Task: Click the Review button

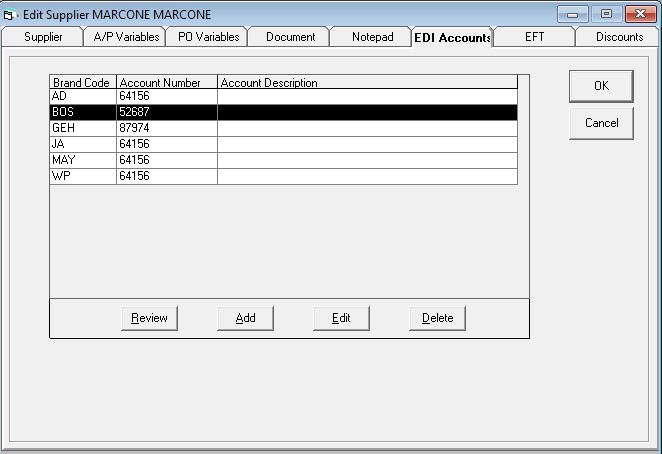Action: (x=149, y=318)
